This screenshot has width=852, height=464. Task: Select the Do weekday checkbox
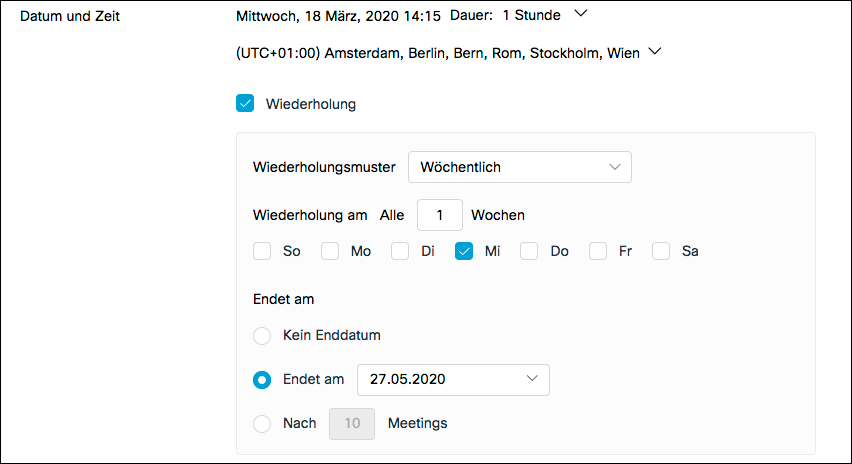[530, 251]
